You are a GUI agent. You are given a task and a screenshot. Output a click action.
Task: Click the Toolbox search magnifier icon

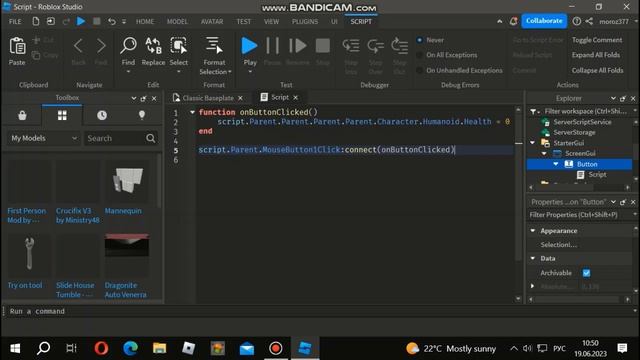tap(151, 138)
